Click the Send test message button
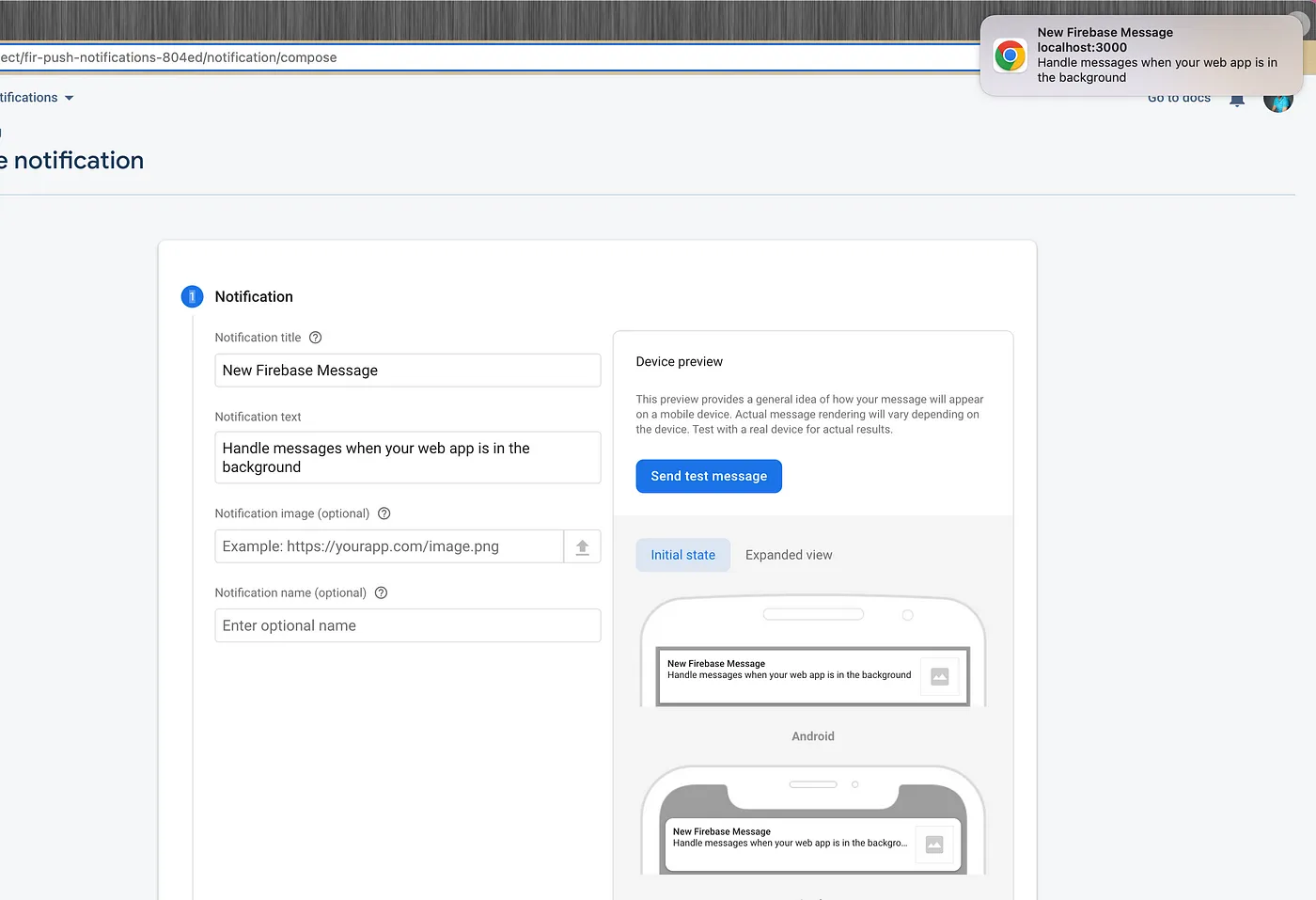 coord(709,476)
